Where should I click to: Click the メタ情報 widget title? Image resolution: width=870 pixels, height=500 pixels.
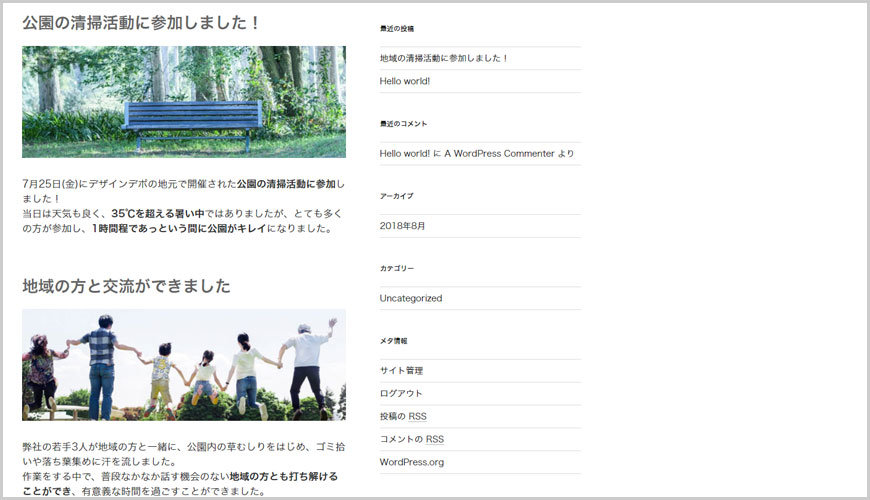(x=393, y=341)
